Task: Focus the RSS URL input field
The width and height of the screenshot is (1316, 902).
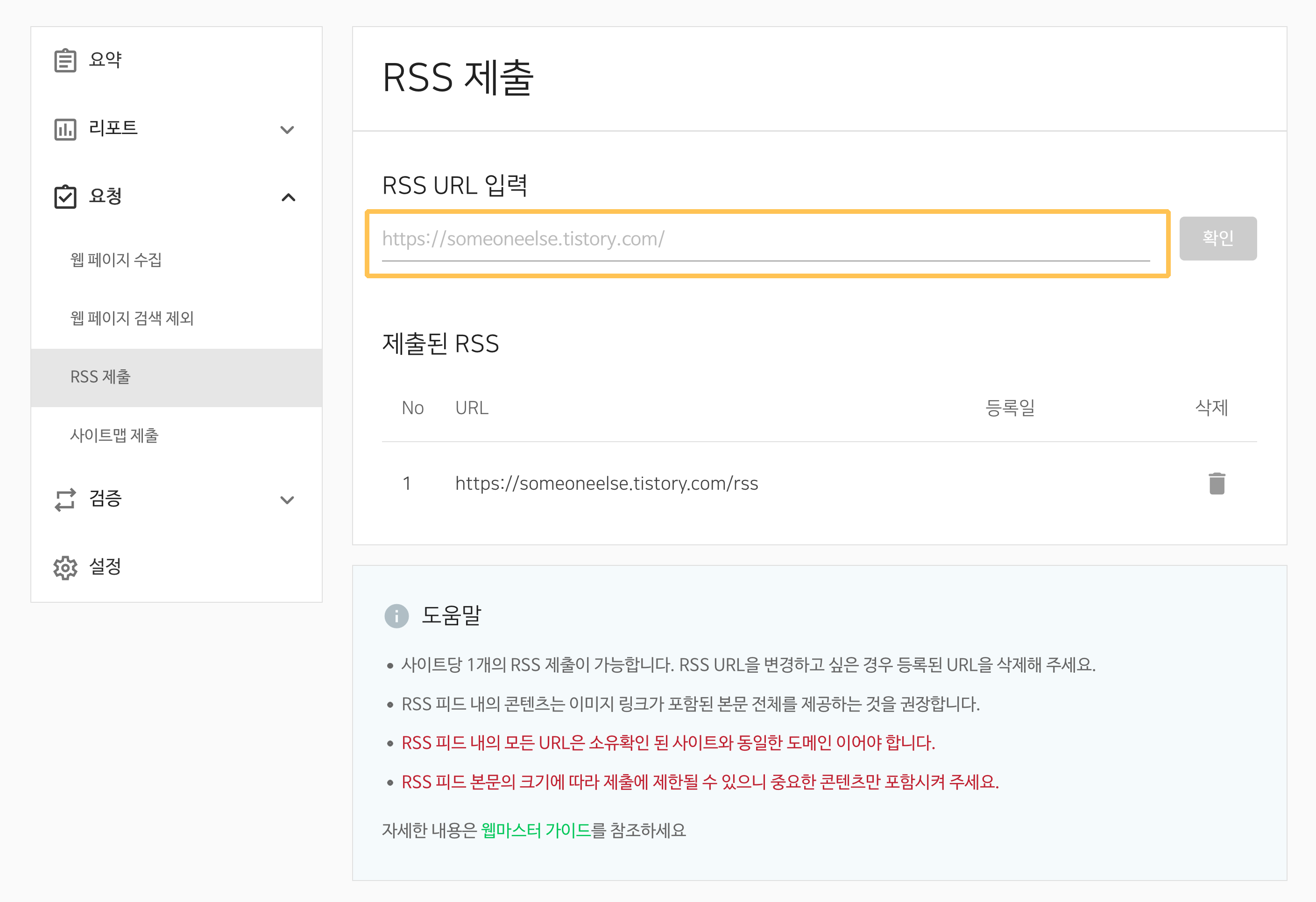Action: click(x=766, y=240)
